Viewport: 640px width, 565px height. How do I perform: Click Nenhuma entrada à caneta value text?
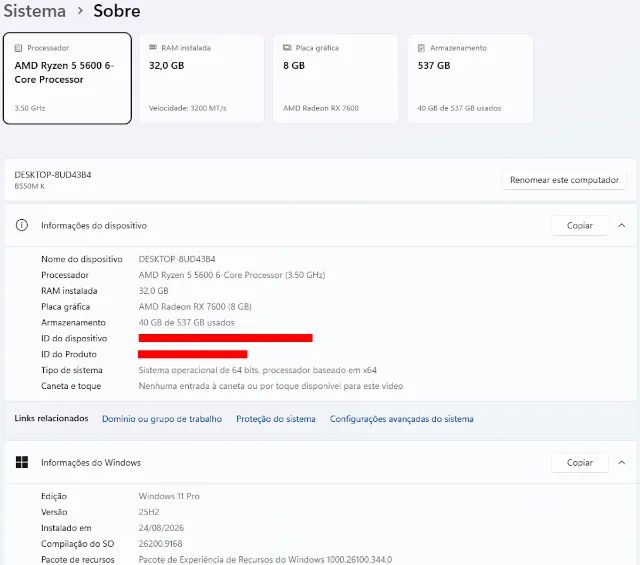pos(271,386)
